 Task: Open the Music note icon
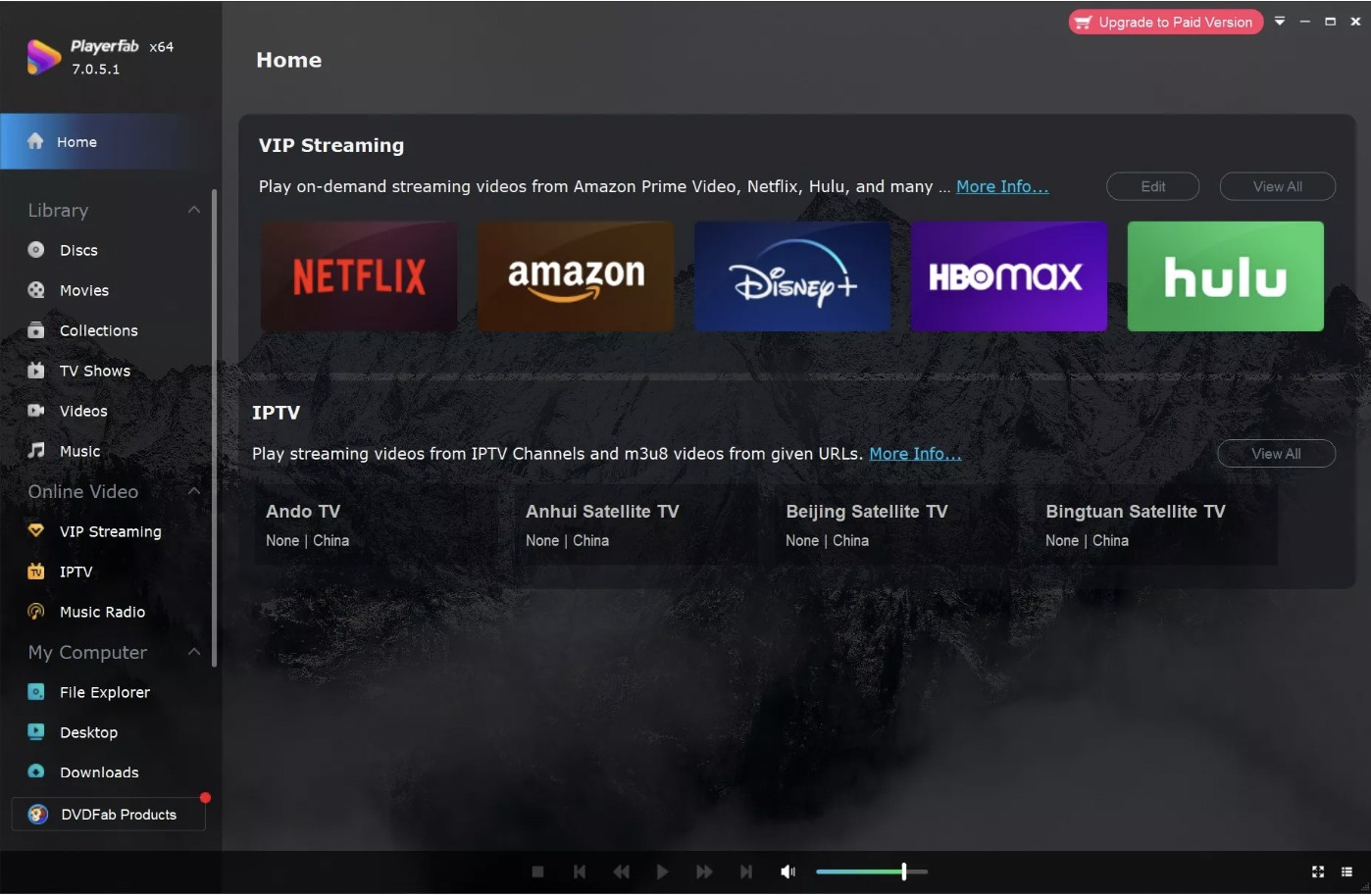click(36, 451)
